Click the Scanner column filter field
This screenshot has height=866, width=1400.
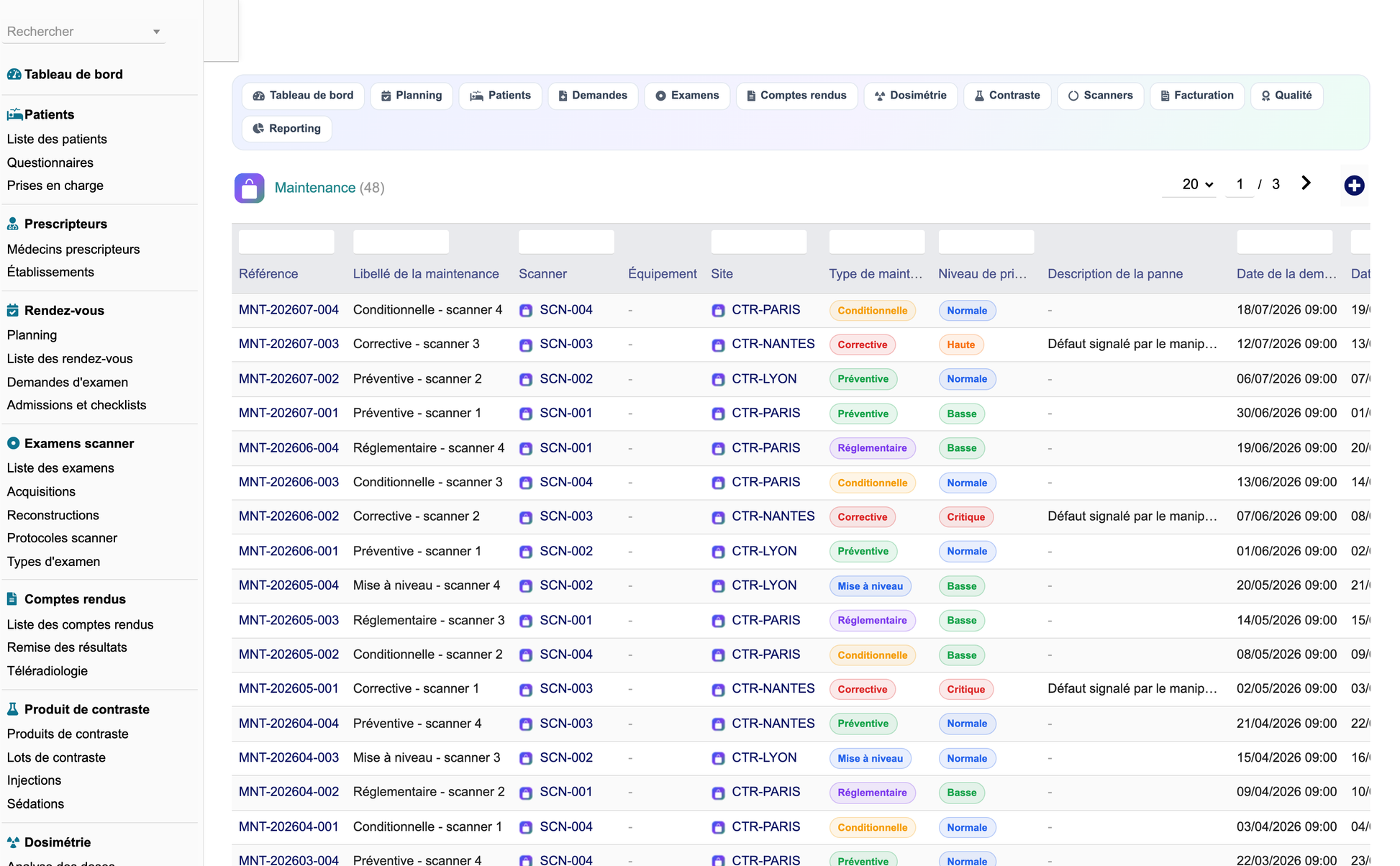pos(566,242)
